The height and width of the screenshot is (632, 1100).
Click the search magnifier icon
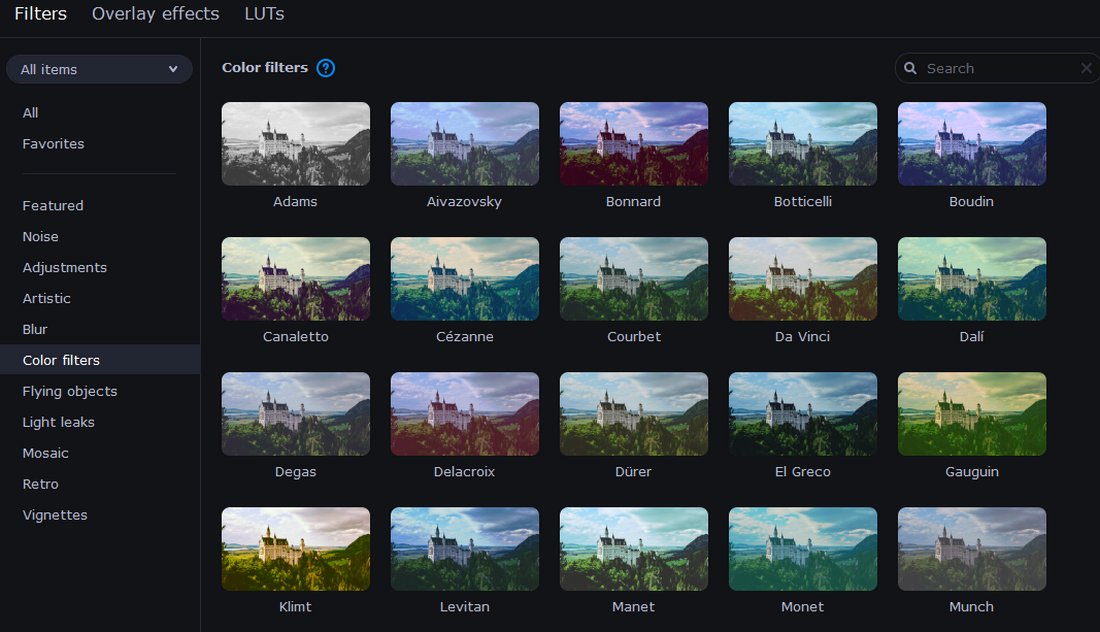coord(910,68)
